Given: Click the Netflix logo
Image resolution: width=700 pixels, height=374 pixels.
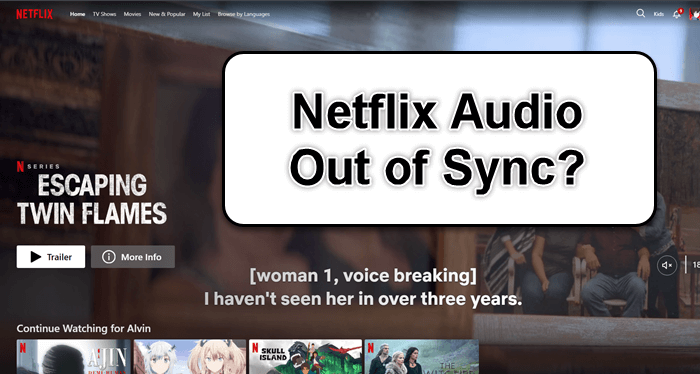Looking at the screenshot, I should 34,14.
